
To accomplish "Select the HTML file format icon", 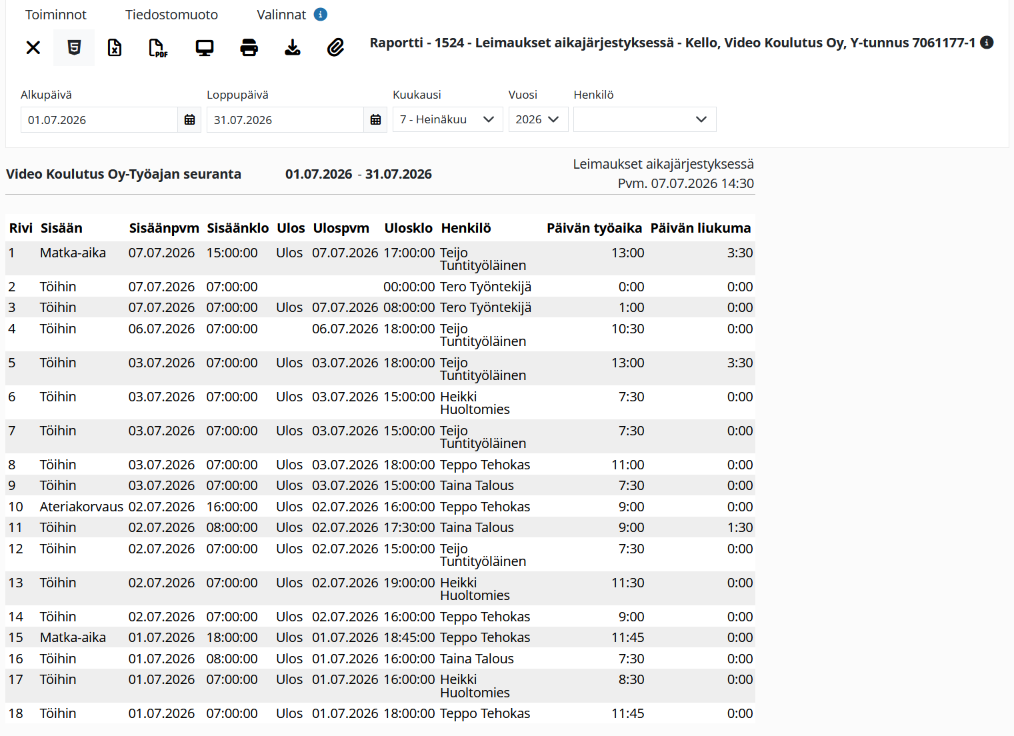I will coord(74,47).
